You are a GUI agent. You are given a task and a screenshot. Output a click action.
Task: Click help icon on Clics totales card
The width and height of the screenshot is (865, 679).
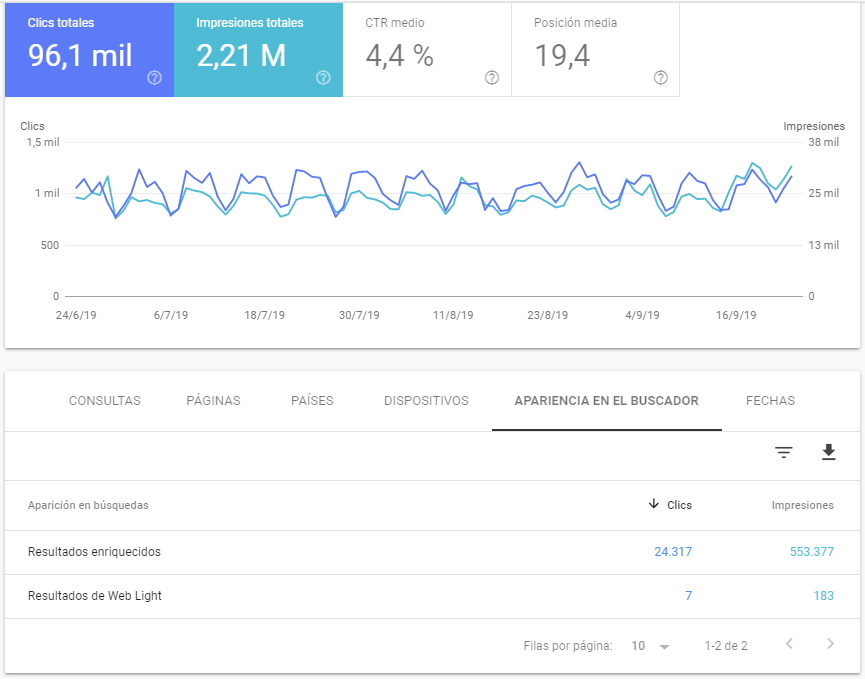pyautogui.click(x=154, y=78)
